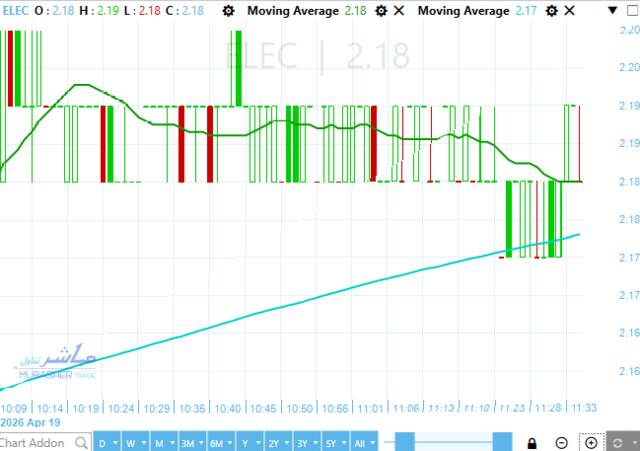Viewport: 640px width, 451px height.
Task: Open the W timeframe dropdown
Action: 135,442
